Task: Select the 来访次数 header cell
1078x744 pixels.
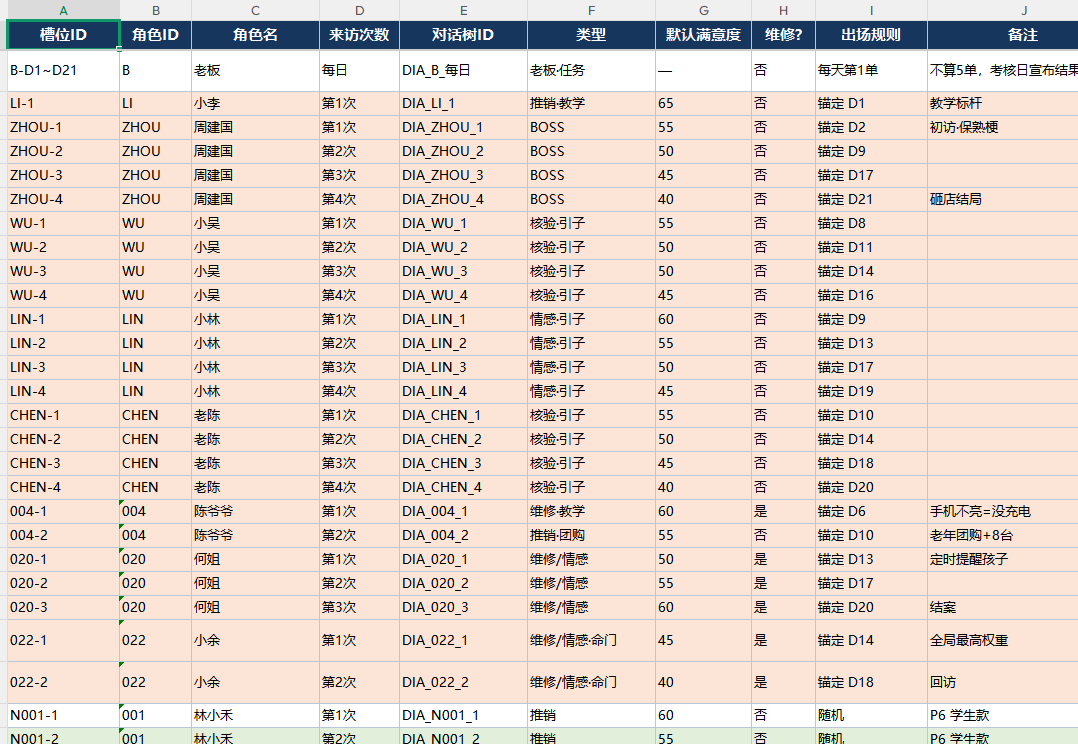Action: (359, 35)
